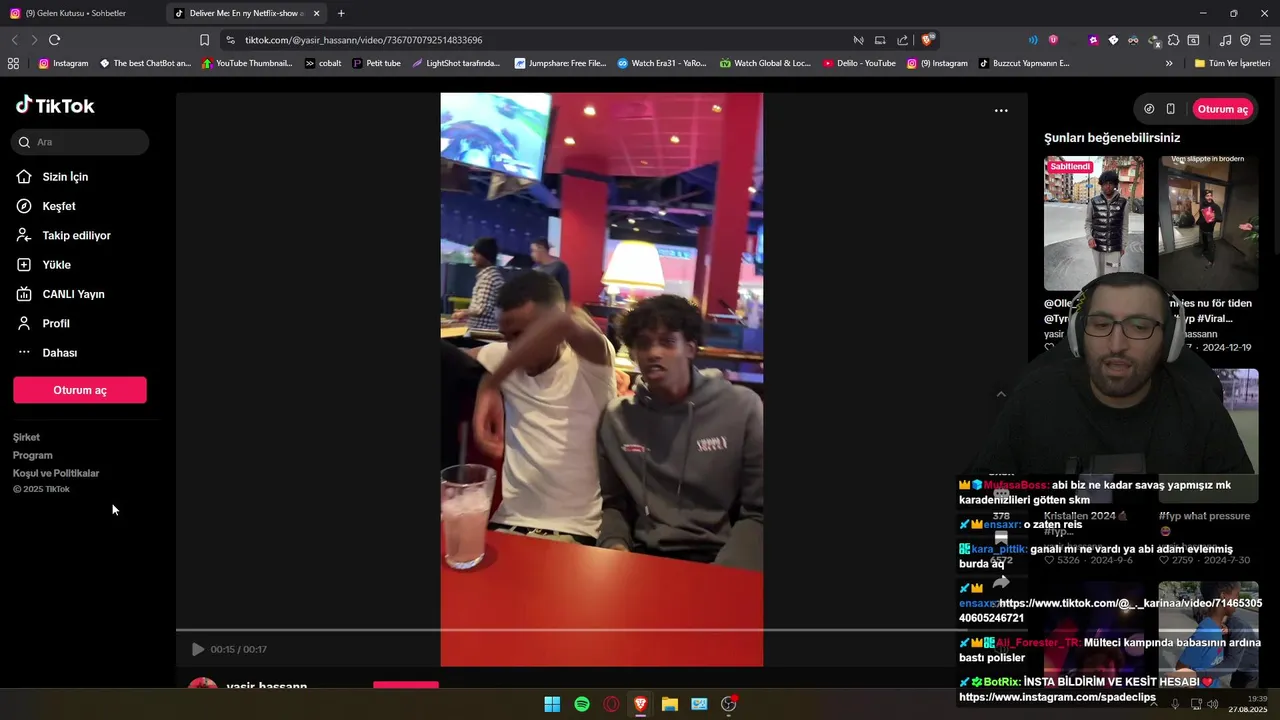The width and height of the screenshot is (1280, 720).
Task: Open LightShot tarafında bookmark
Action: tap(456, 63)
